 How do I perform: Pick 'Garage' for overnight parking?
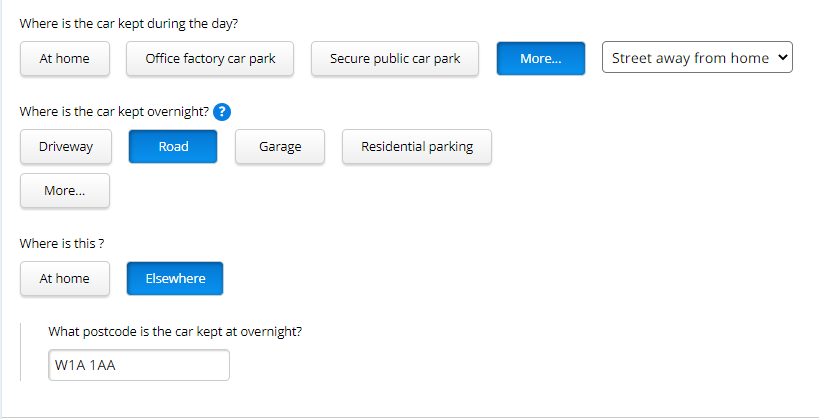(280, 147)
